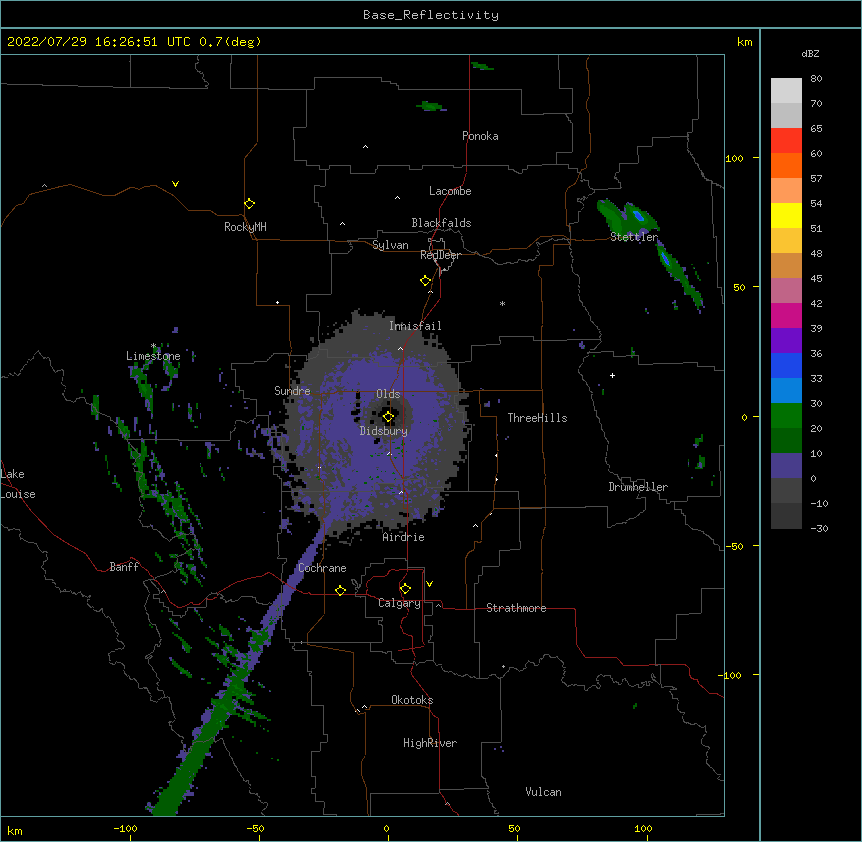
Task: Click the blue storm core northwest of Stettler
Action: (x=638, y=215)
